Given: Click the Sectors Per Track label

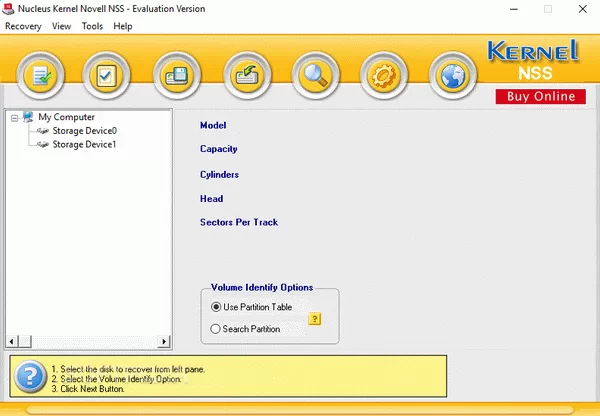Looking at the screenshot, I should pyautogui.click(x=239, y=222).
